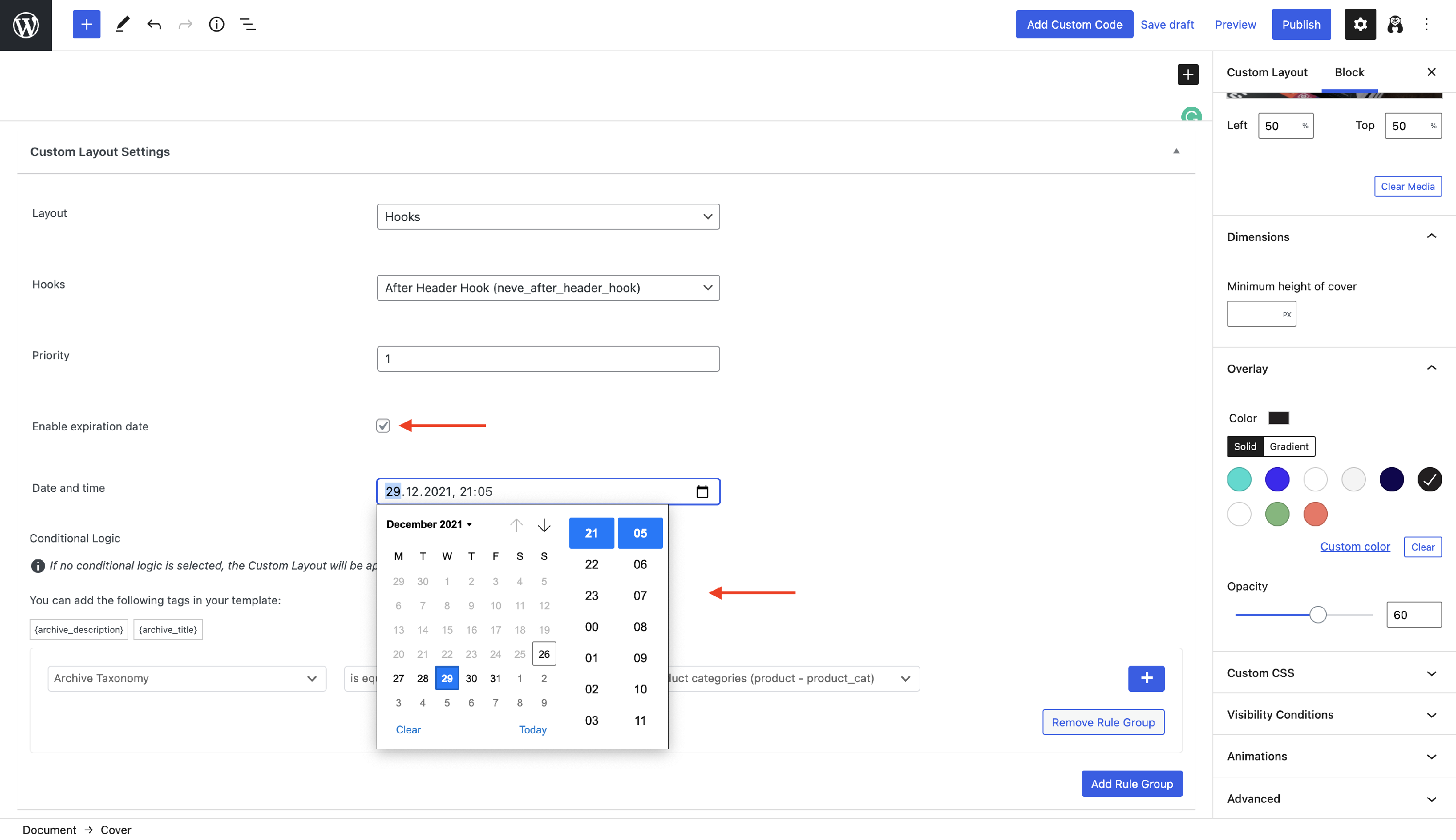Open the block inserter

click(86, 24)
